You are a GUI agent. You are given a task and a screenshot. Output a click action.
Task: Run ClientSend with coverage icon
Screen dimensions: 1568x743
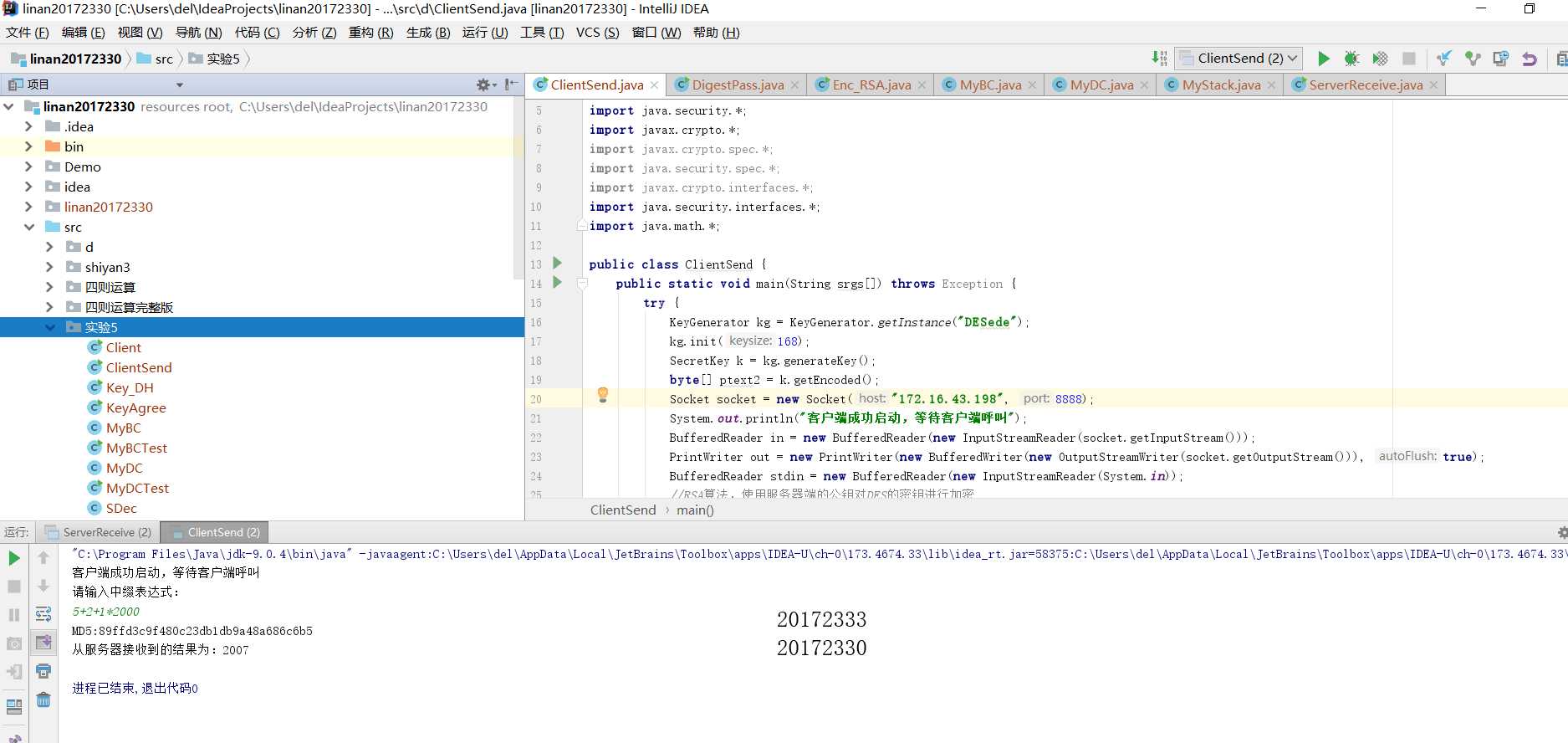pyautogui.click(x=1381, y=59)
